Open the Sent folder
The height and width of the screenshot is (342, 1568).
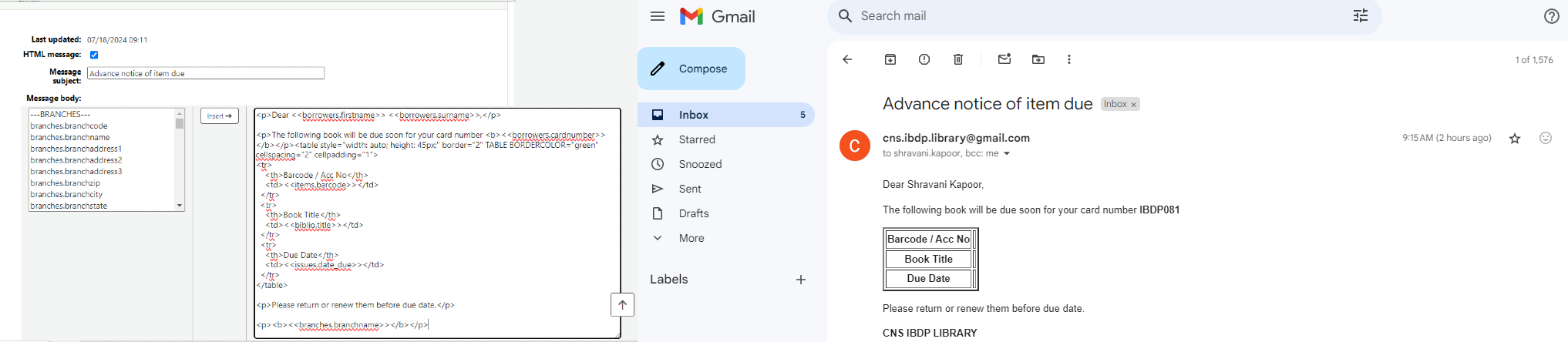(x=689, y=189)
